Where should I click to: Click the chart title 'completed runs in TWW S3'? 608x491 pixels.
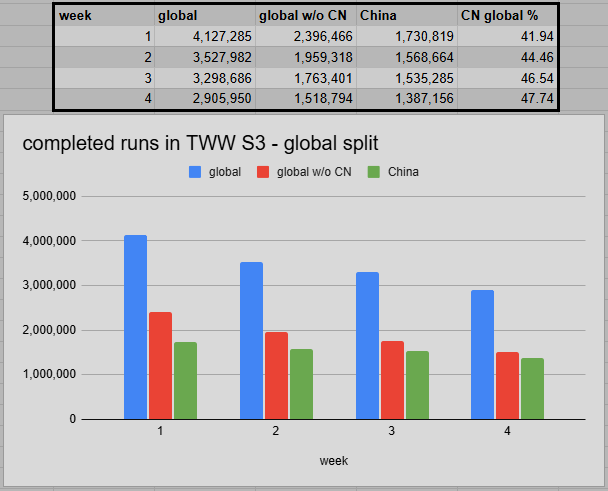(x=144, y=143)
